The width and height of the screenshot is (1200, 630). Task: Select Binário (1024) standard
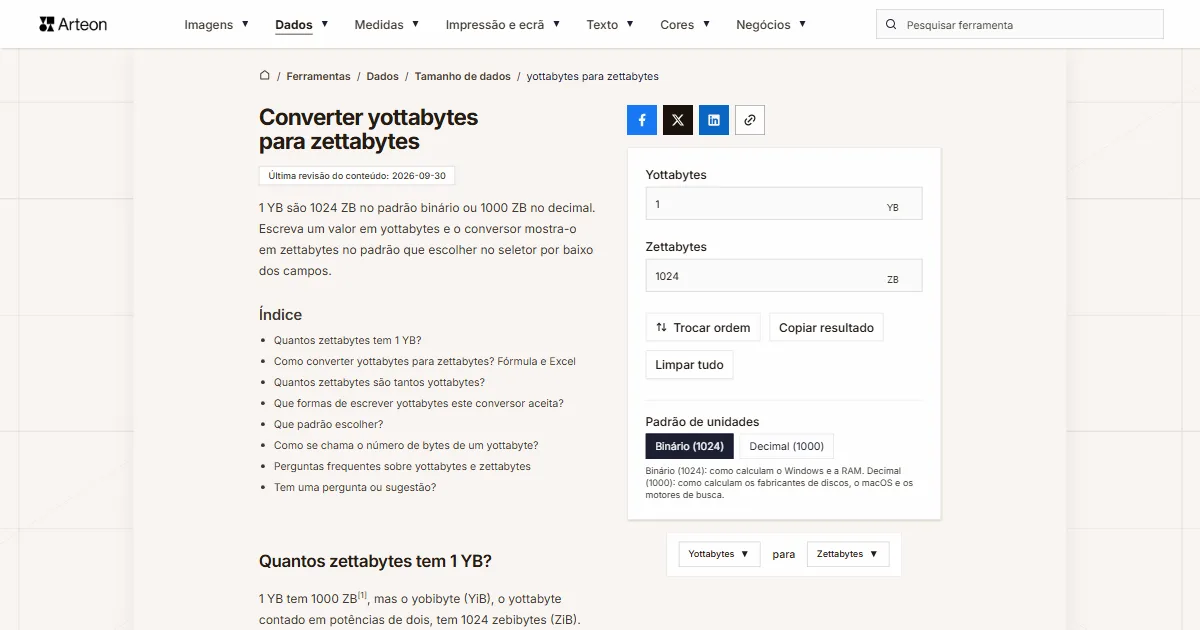click(x=690, y=446)
